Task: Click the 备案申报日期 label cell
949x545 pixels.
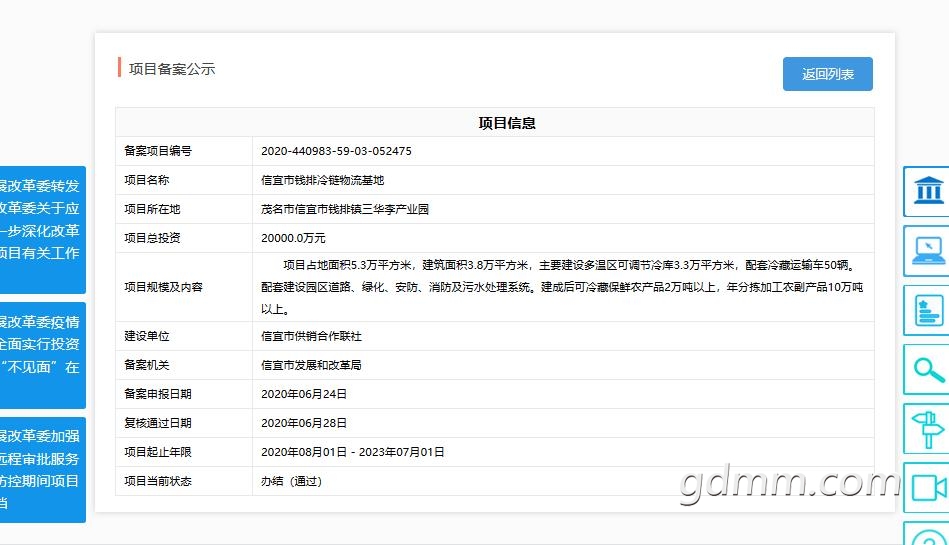Action: [x=184, y=394]
